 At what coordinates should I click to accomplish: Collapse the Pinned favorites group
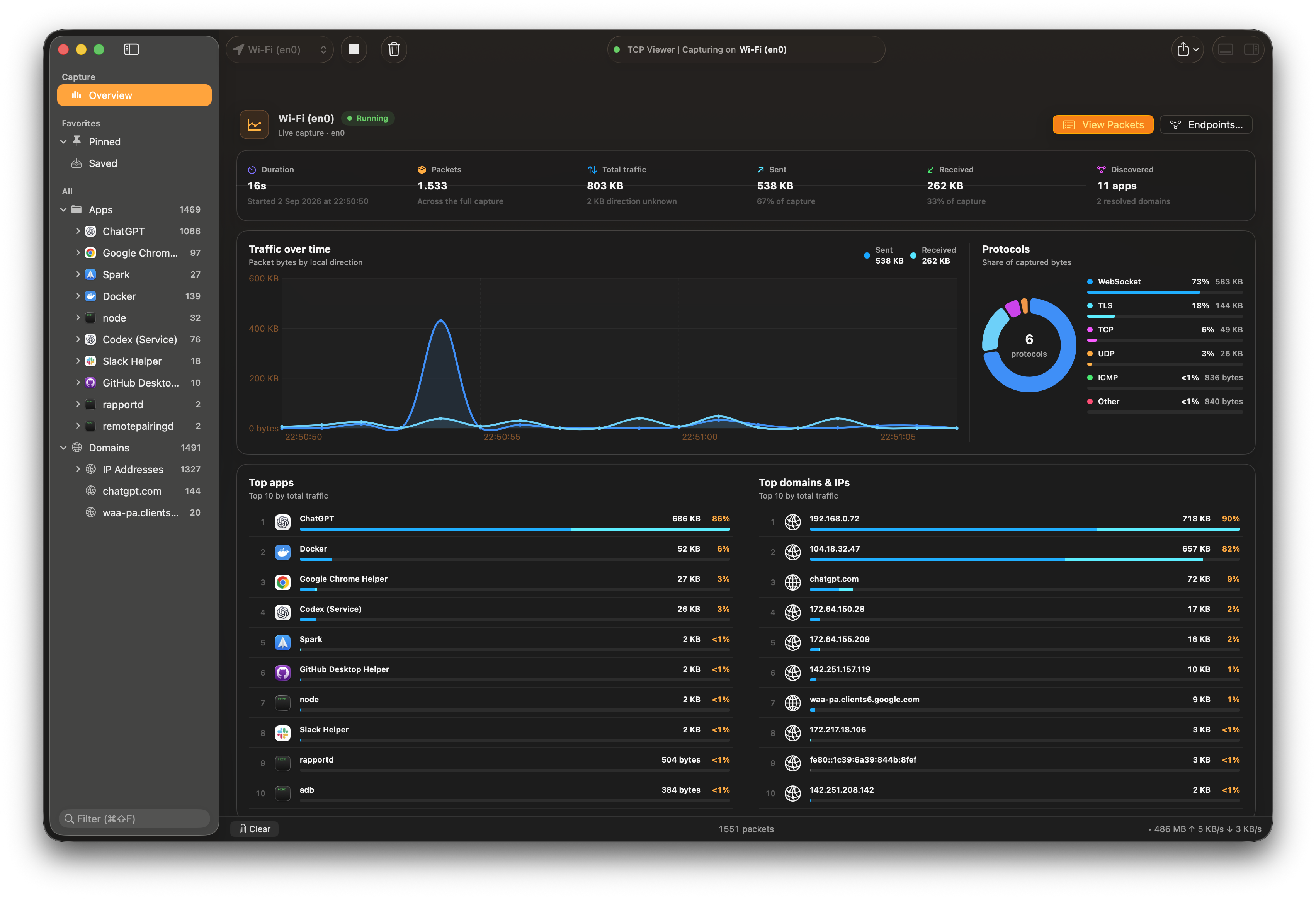point(63,141)
